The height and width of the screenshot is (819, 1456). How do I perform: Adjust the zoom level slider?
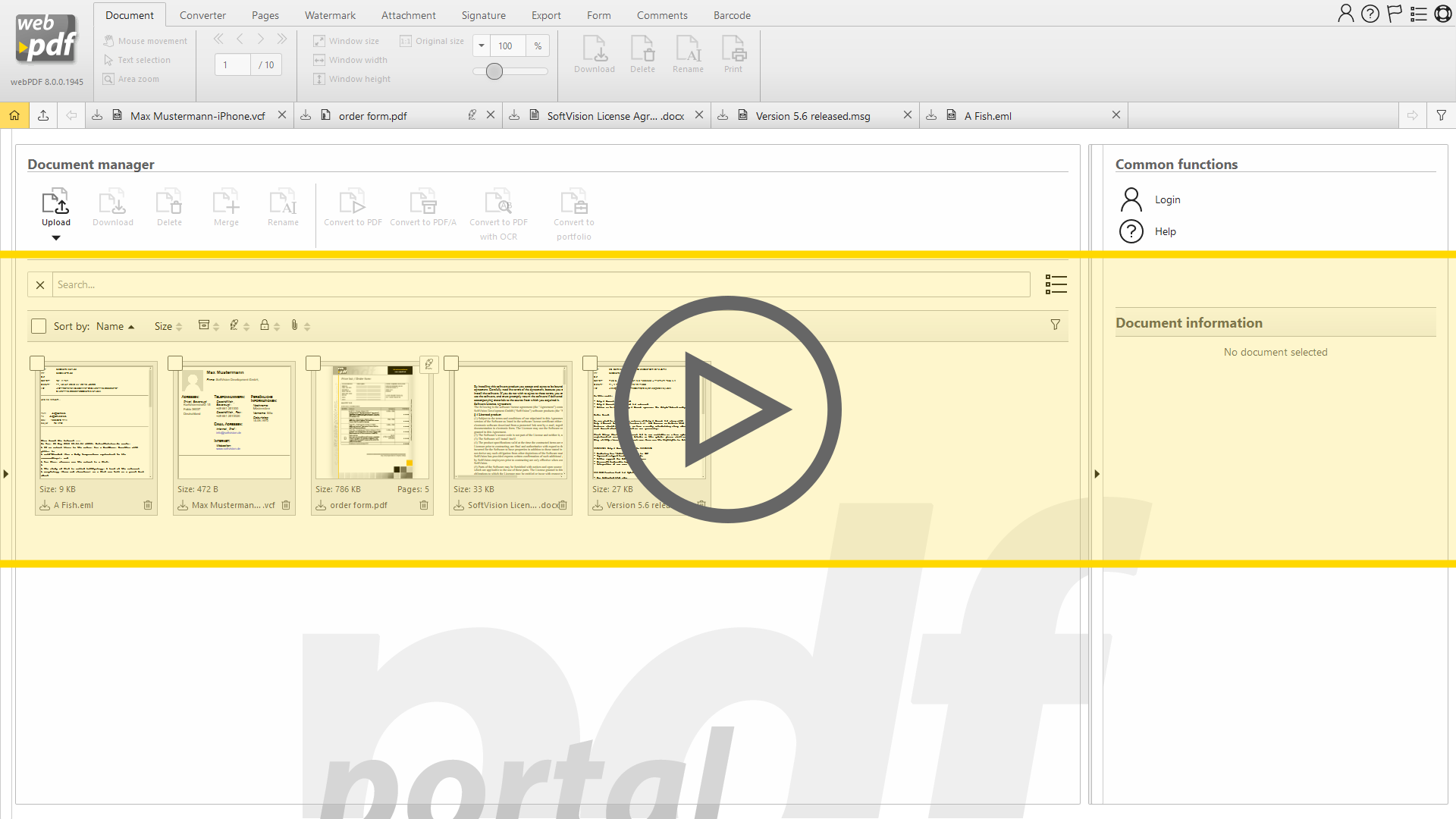tap(494, 71)
